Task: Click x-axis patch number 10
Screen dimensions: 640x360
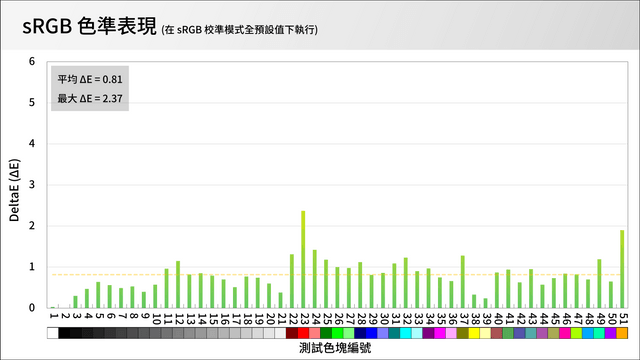Action: (156, 319)
